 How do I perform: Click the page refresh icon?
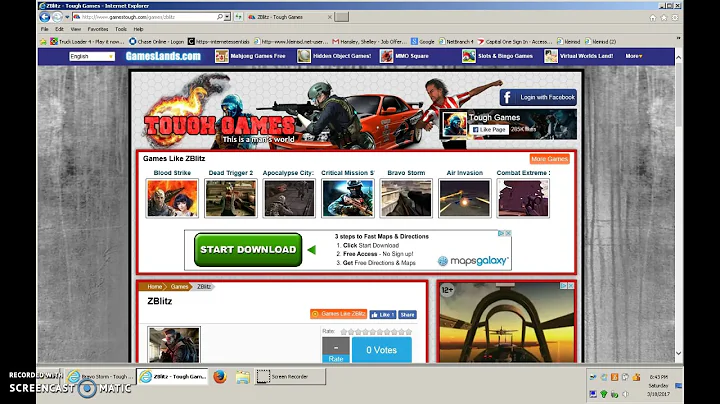[238, 17]
